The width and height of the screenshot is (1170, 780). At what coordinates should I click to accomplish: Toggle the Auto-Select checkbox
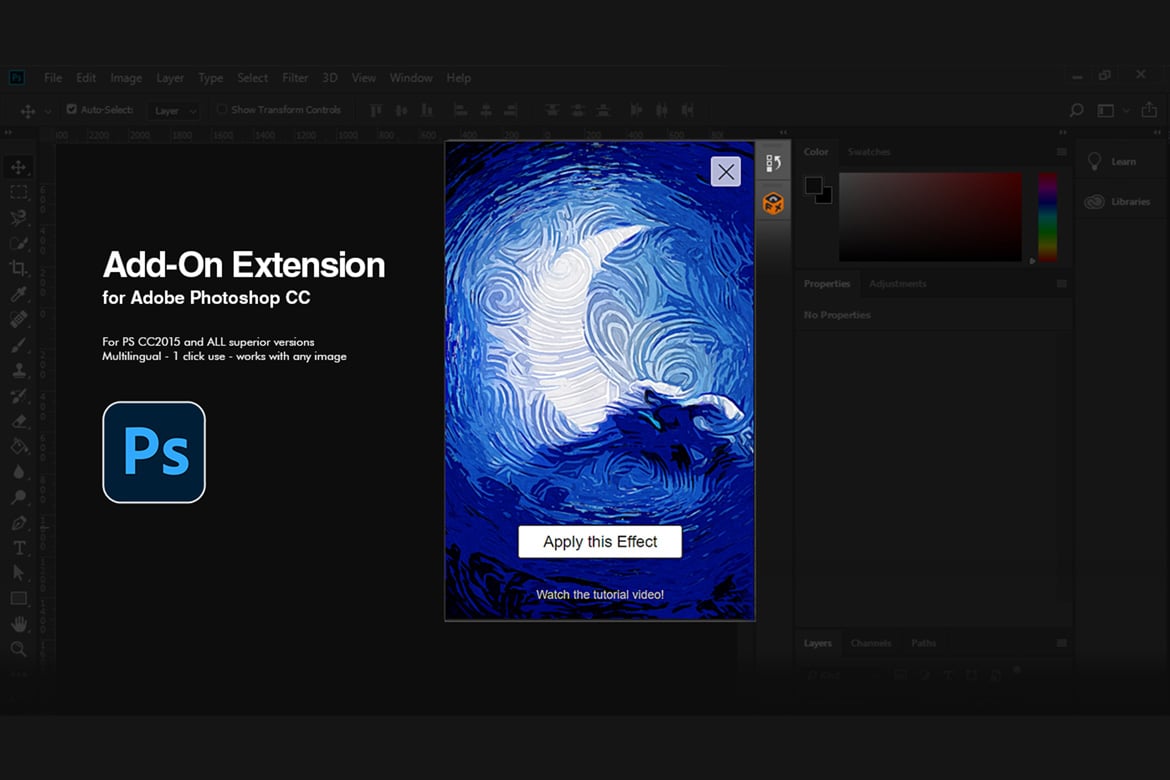(72, 109)
